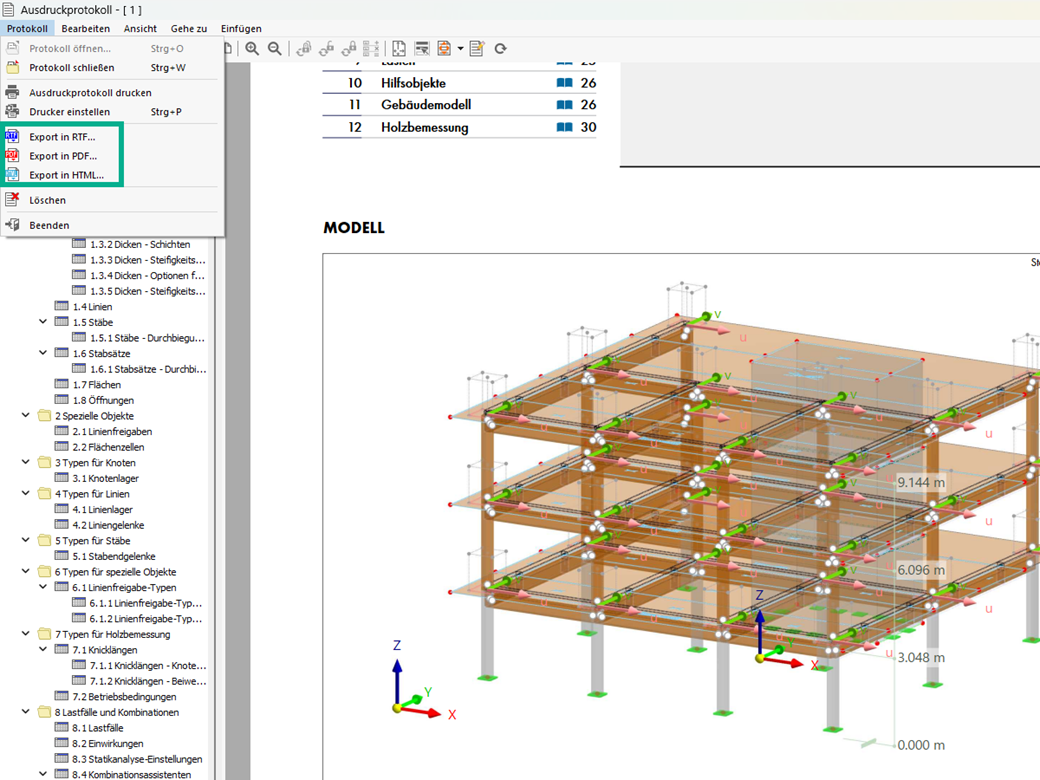This screenshot has width=1040, height=780.
Task: Click the refresh protocol icon in toolbar
Action: pyautogui.click(x=500, y=48)
